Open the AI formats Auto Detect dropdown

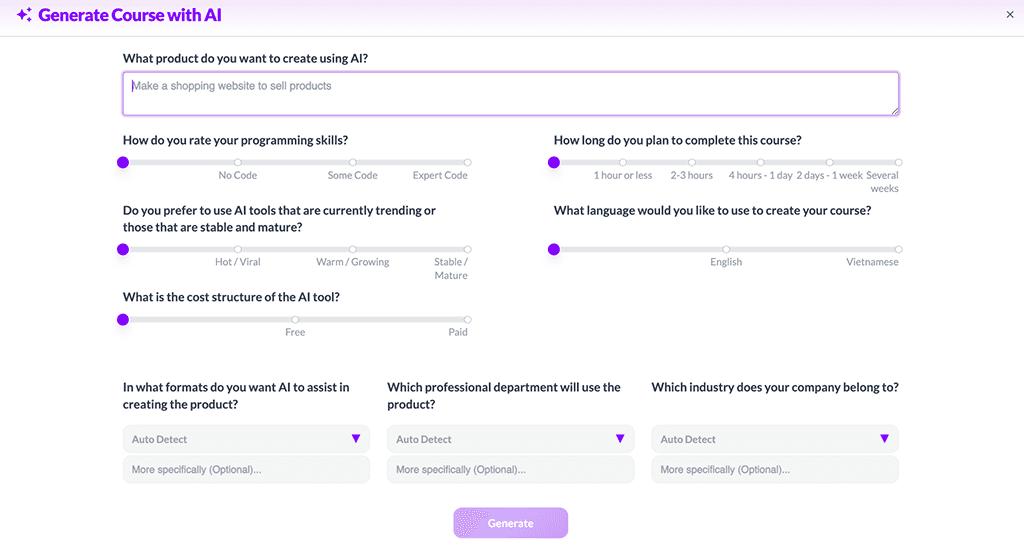pyautogui.click(x=246, y=439)
